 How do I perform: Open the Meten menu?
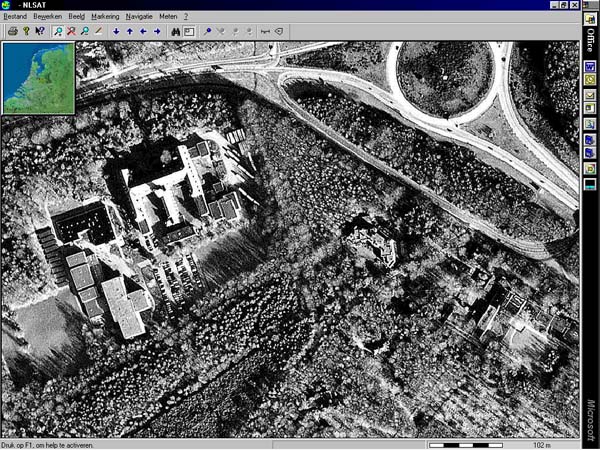tap(168, 17)
